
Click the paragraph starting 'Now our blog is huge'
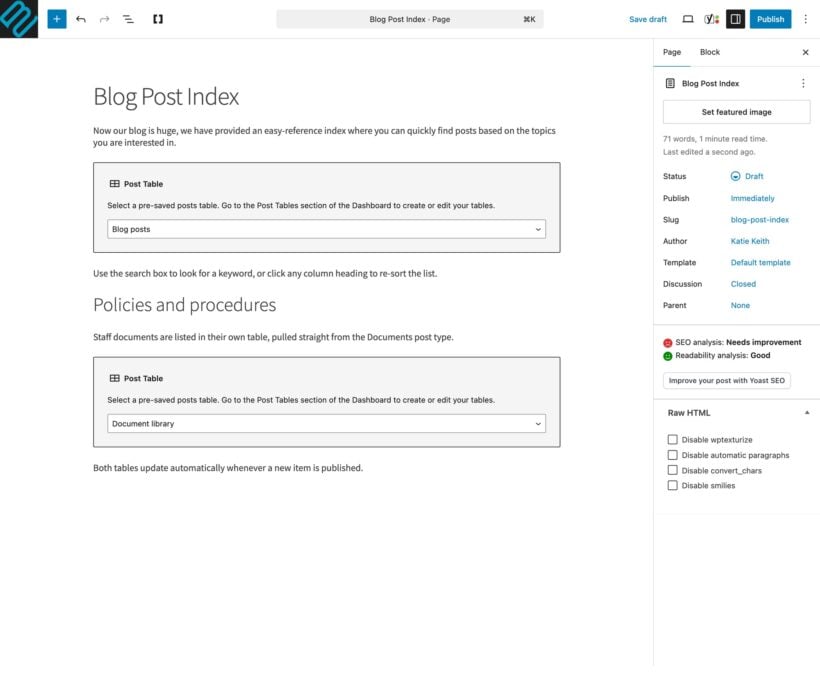pos(324,137)
